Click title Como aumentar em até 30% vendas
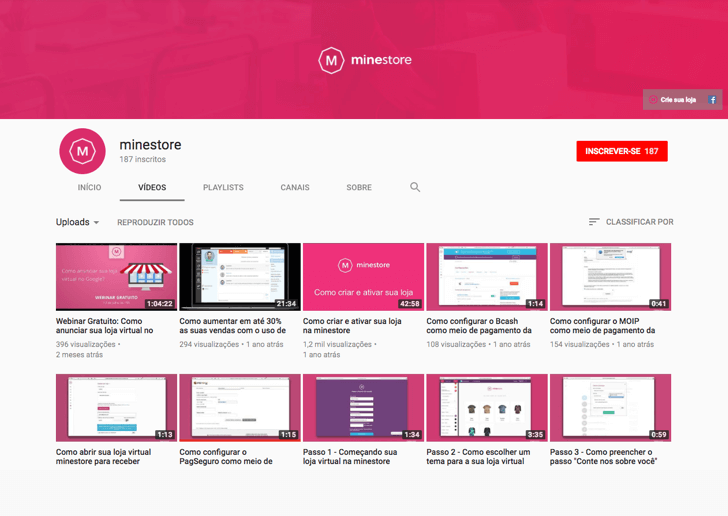The height and width of the screenshot is (516, 728). tap(233, 326)
